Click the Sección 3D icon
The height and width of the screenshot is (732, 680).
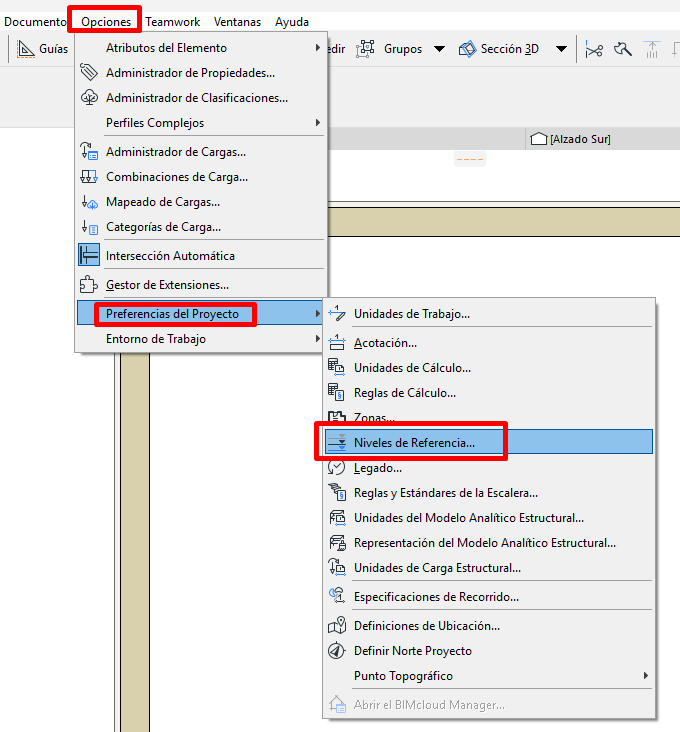467,48
